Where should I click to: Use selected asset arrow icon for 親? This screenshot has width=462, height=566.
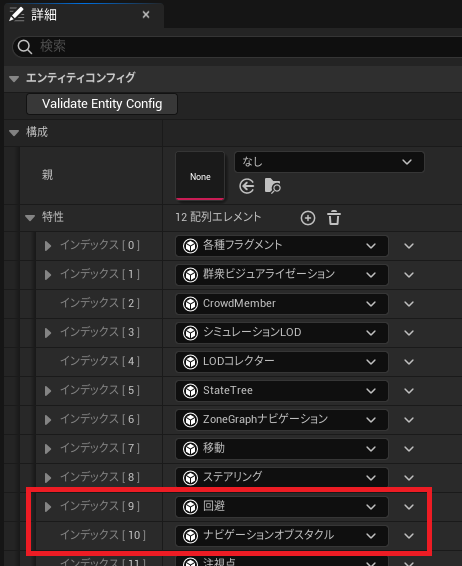(x=247, y=186)
